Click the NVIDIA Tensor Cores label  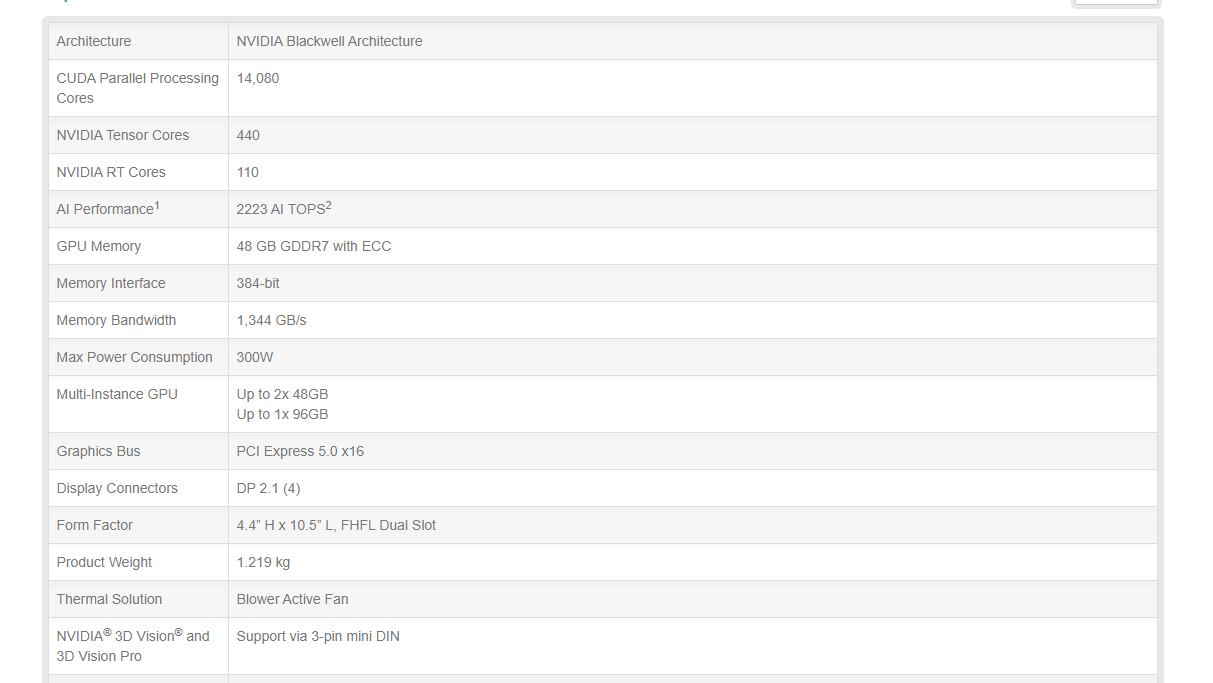point(123,135)
